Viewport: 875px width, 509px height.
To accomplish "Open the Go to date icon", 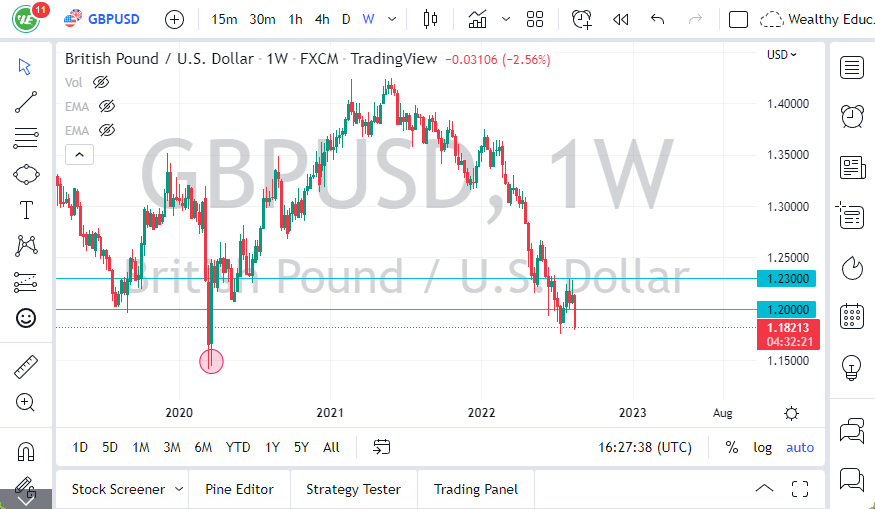I will (381, 447).
